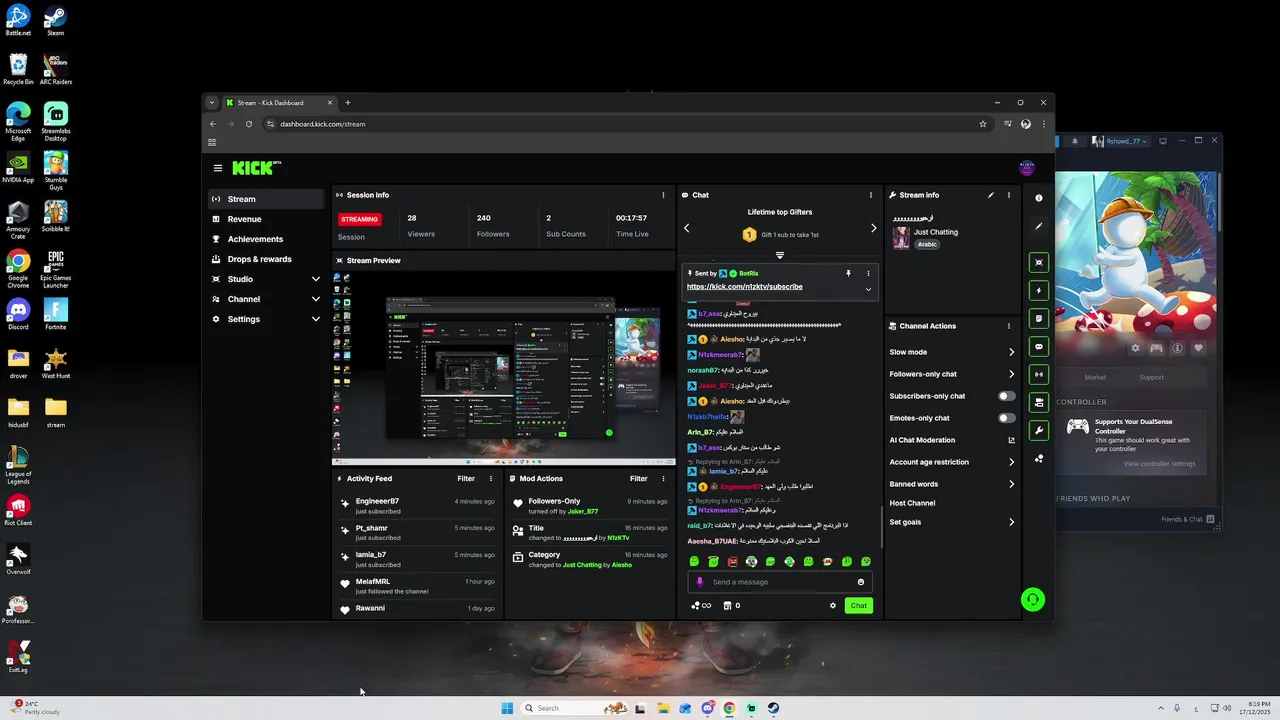Screen dimensions: 1280x720
Task: Click the Windows Start button
Action: coord(507,708)
